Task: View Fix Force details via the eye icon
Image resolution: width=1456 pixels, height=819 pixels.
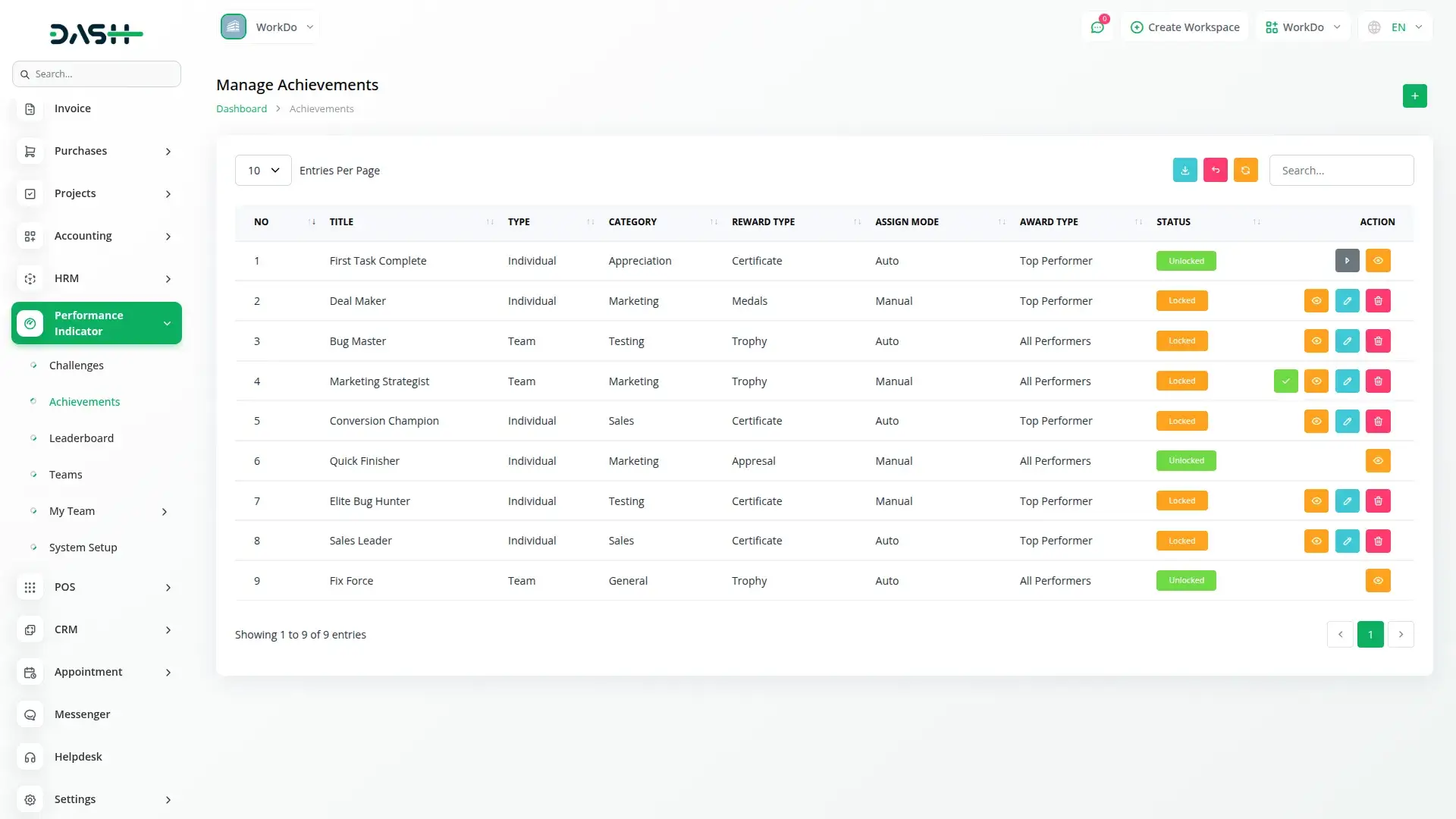Action: click(1378, 581)
